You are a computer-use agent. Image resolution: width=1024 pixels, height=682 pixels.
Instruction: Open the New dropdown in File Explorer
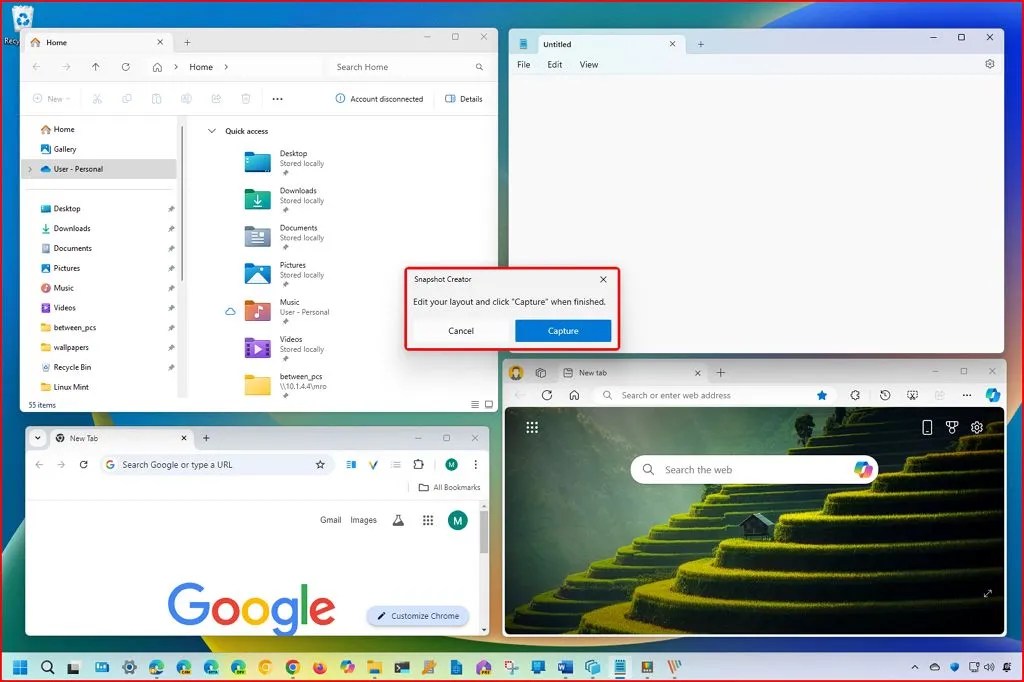tap(51, 99)
